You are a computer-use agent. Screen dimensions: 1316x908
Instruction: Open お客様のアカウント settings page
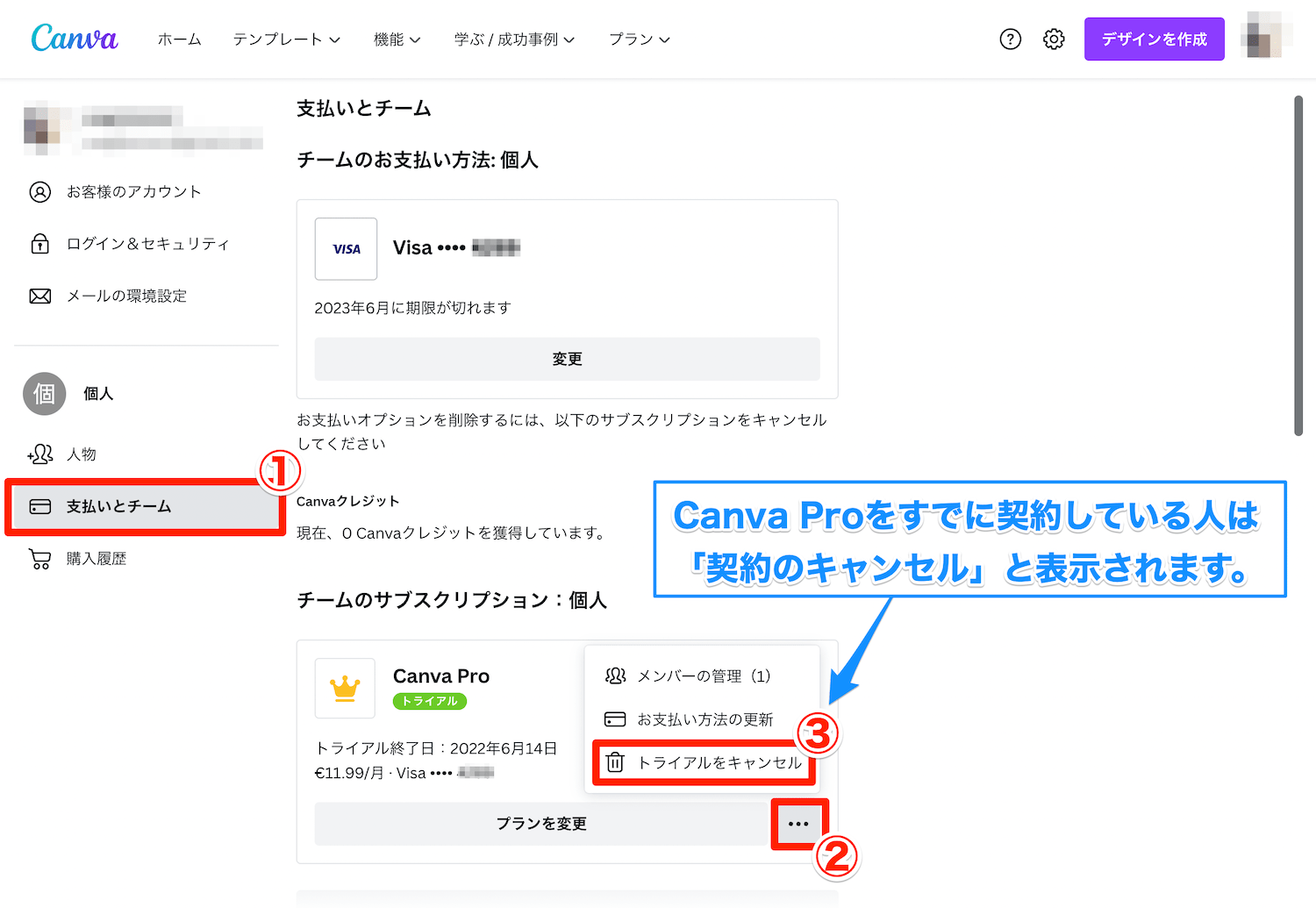pyautogui.click(x=134, y=192)
